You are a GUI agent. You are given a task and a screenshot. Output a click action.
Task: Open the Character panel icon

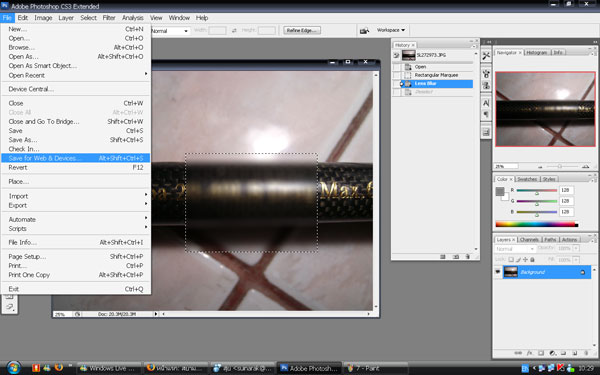coord(486,103)
